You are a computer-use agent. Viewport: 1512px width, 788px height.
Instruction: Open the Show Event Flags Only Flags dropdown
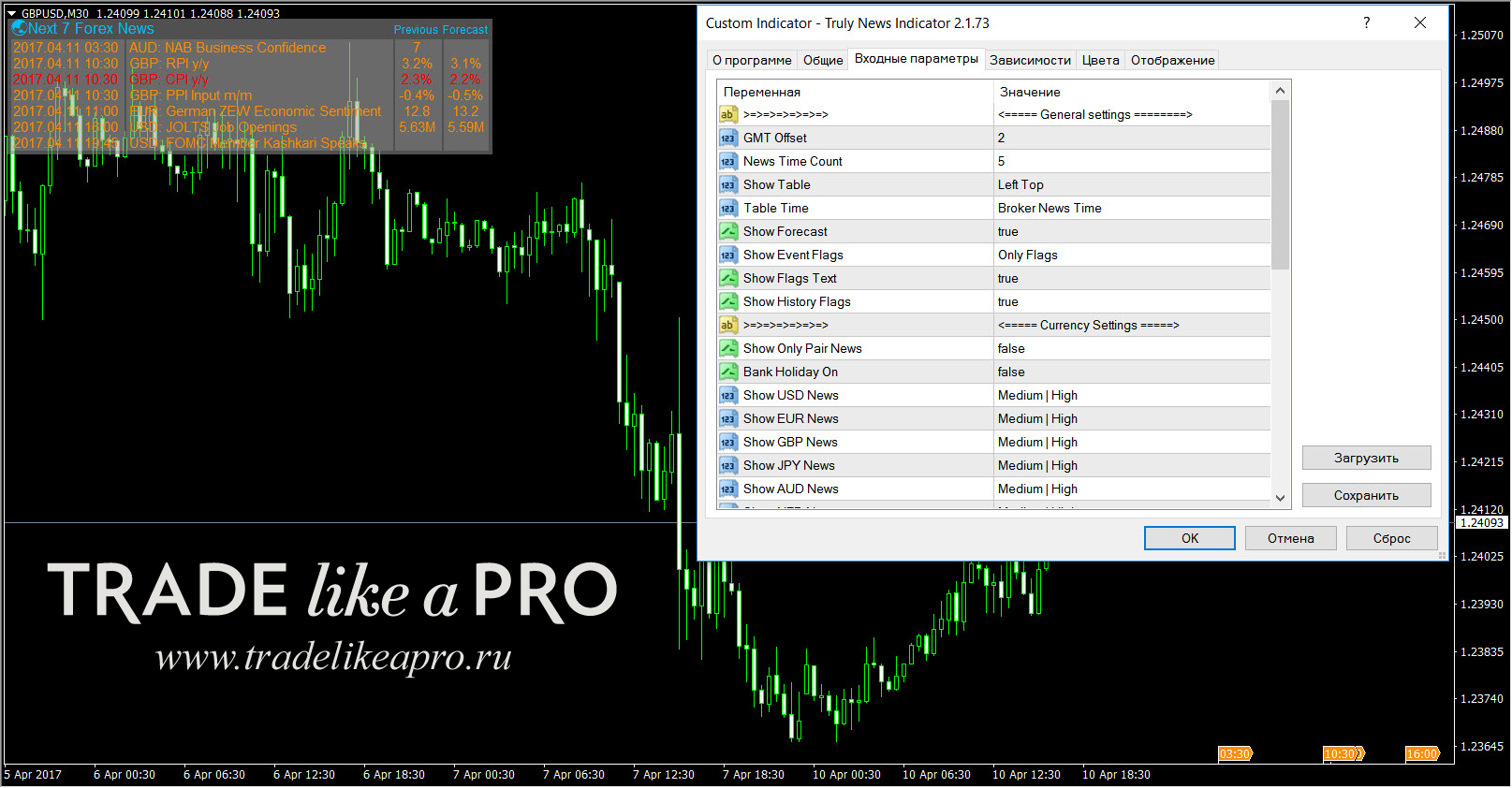pyautogui.click(x=1131, y=255)
